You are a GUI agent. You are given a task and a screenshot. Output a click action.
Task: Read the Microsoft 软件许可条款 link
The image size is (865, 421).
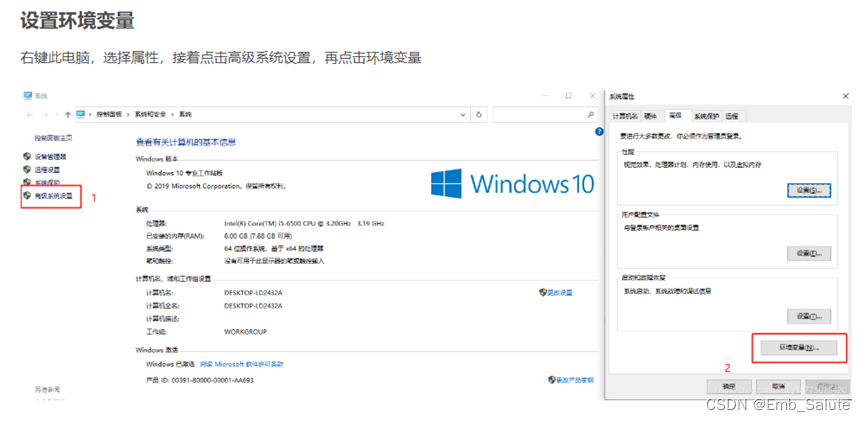point(242,364)
